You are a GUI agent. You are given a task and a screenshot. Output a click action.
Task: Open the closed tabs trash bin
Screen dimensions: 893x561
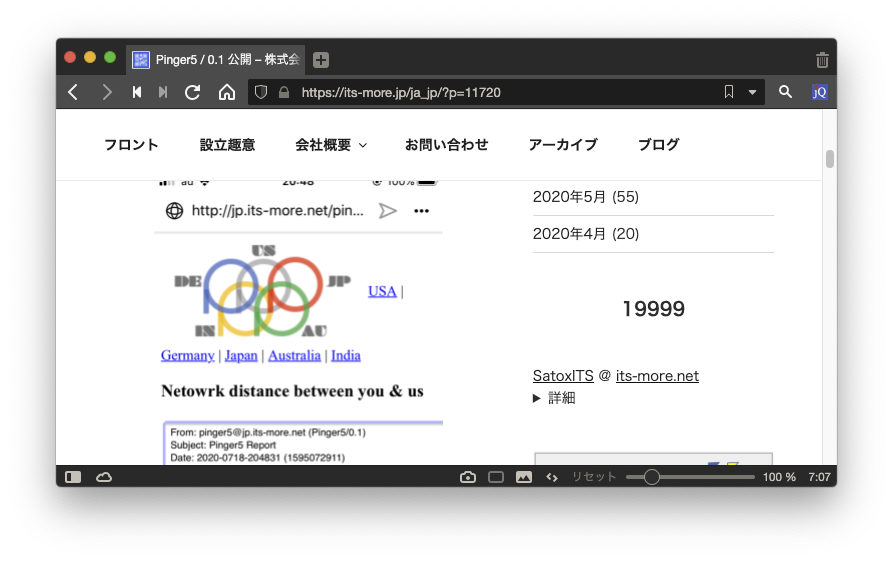click(x=822, y=60)
